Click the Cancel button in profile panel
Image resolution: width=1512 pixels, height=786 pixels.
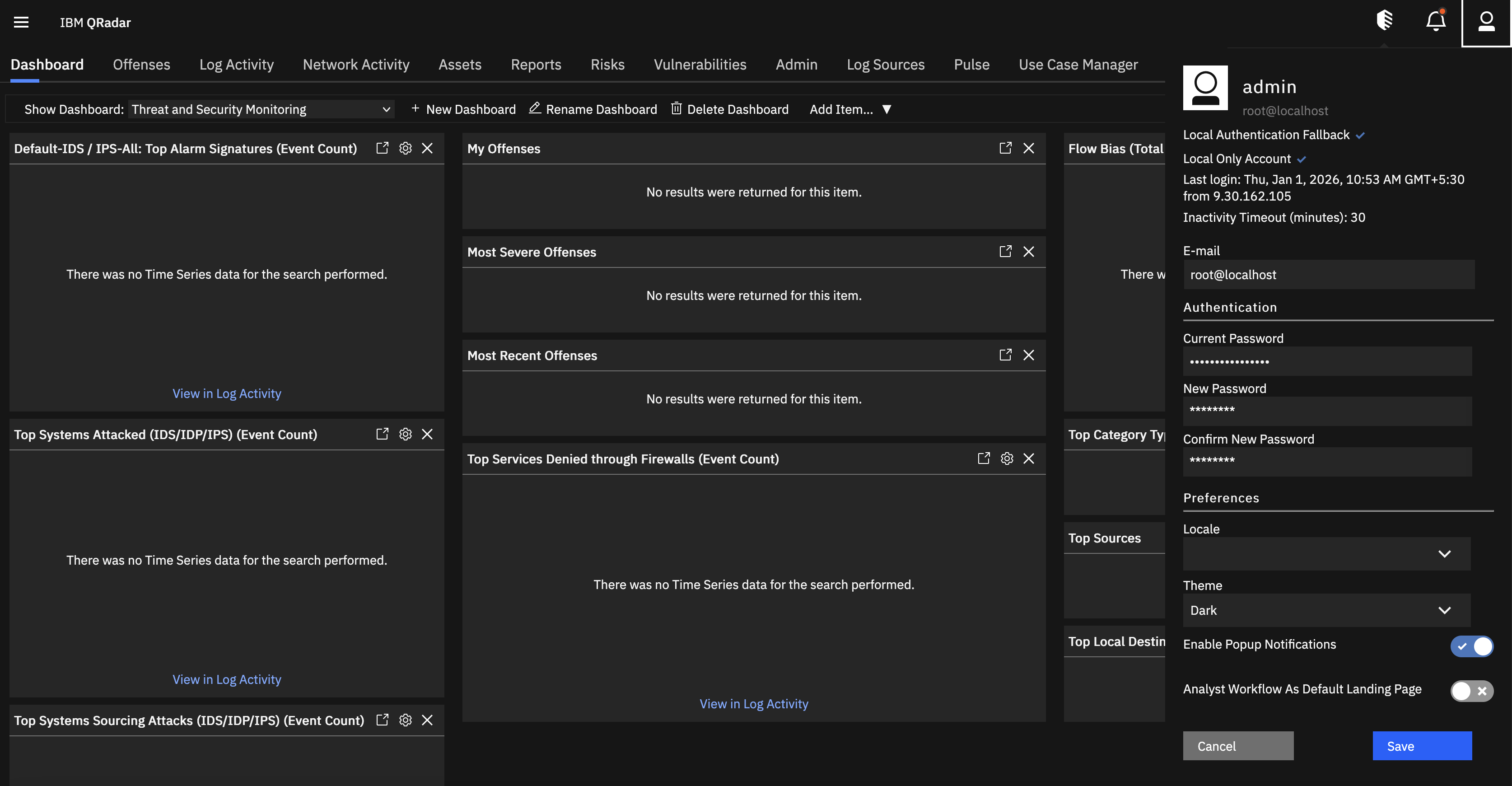point(1238,746)
